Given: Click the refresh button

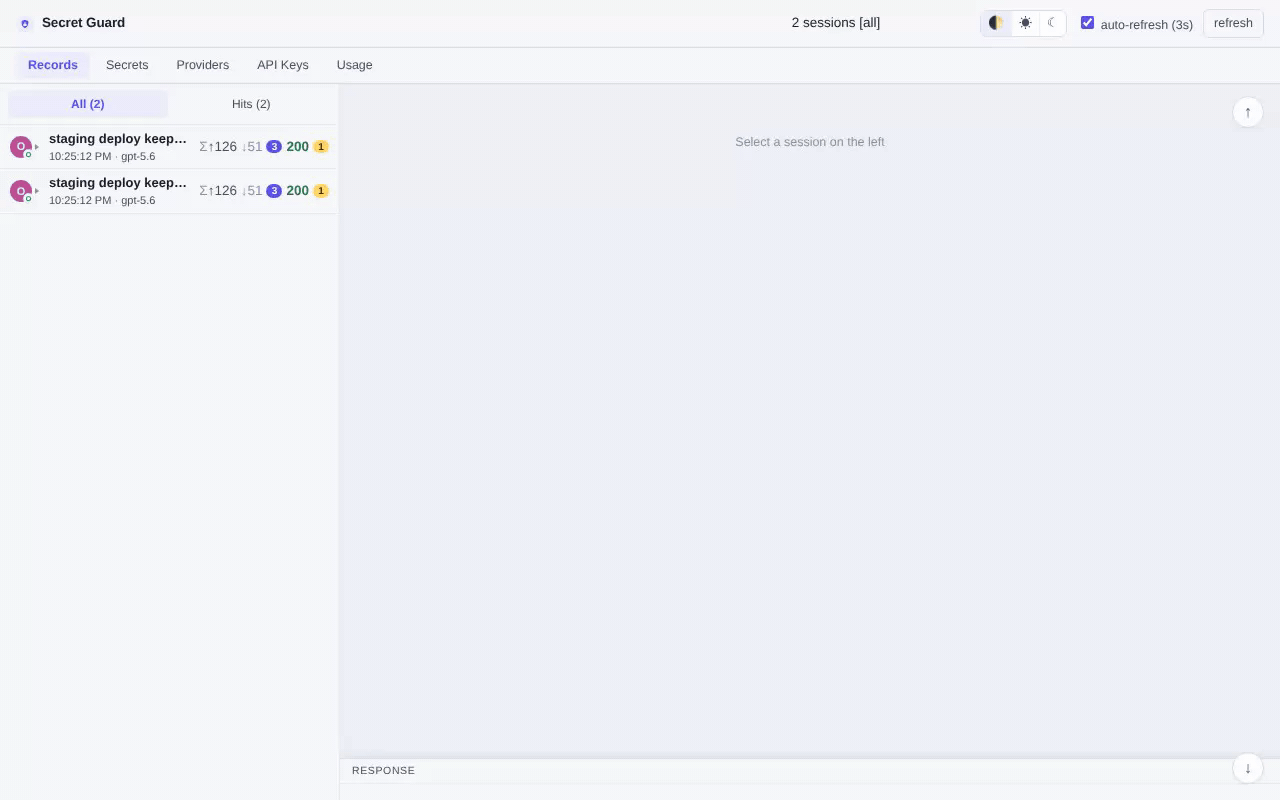Looking at the screenshot, I should click(x=1233, y=23).
